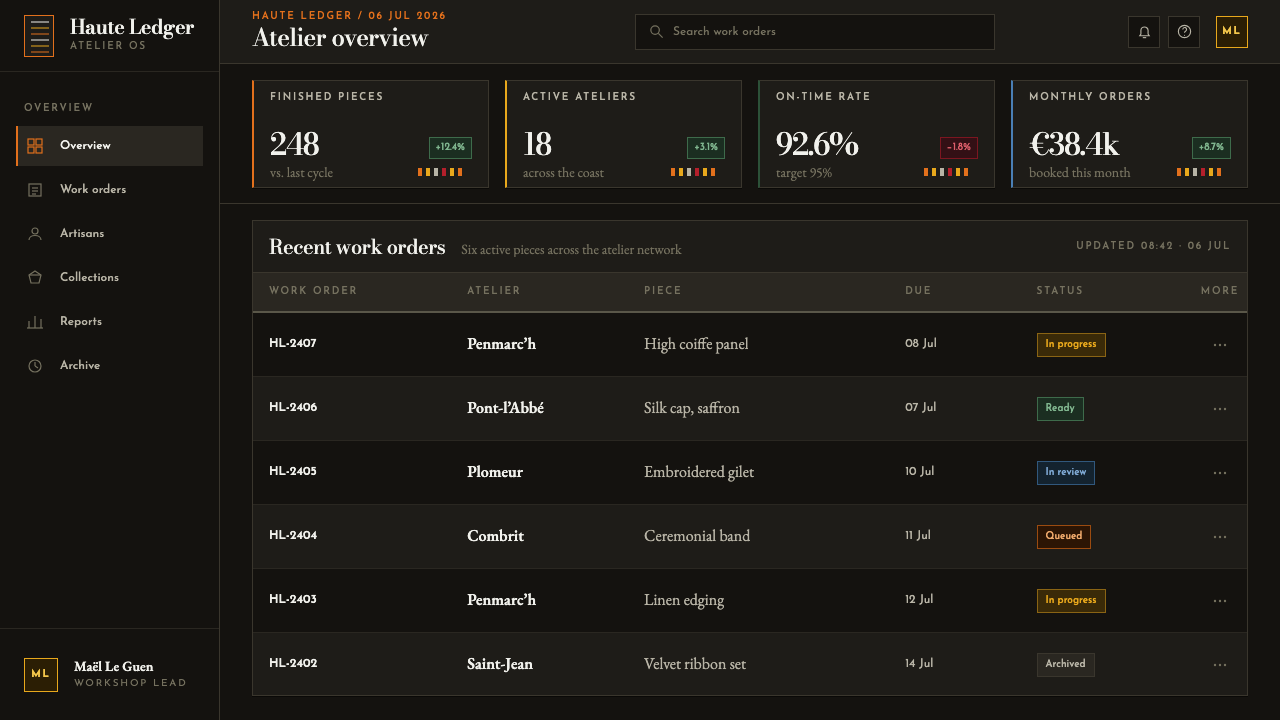Select the Pont-l'Abbé atelier cell
The height and width of the screenshot is (720, 1280).
505,408
